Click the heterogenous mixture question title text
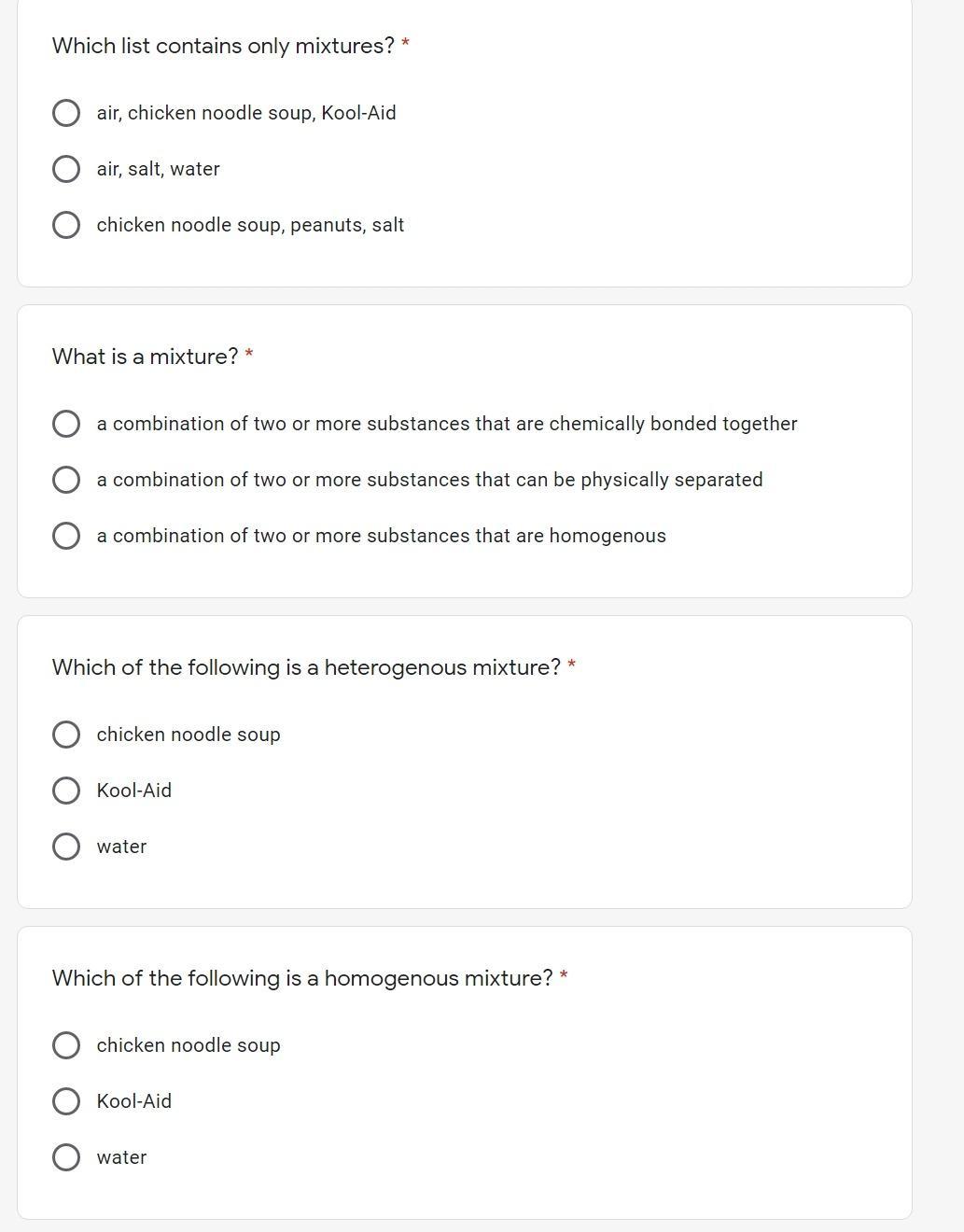 coord(306,667)
